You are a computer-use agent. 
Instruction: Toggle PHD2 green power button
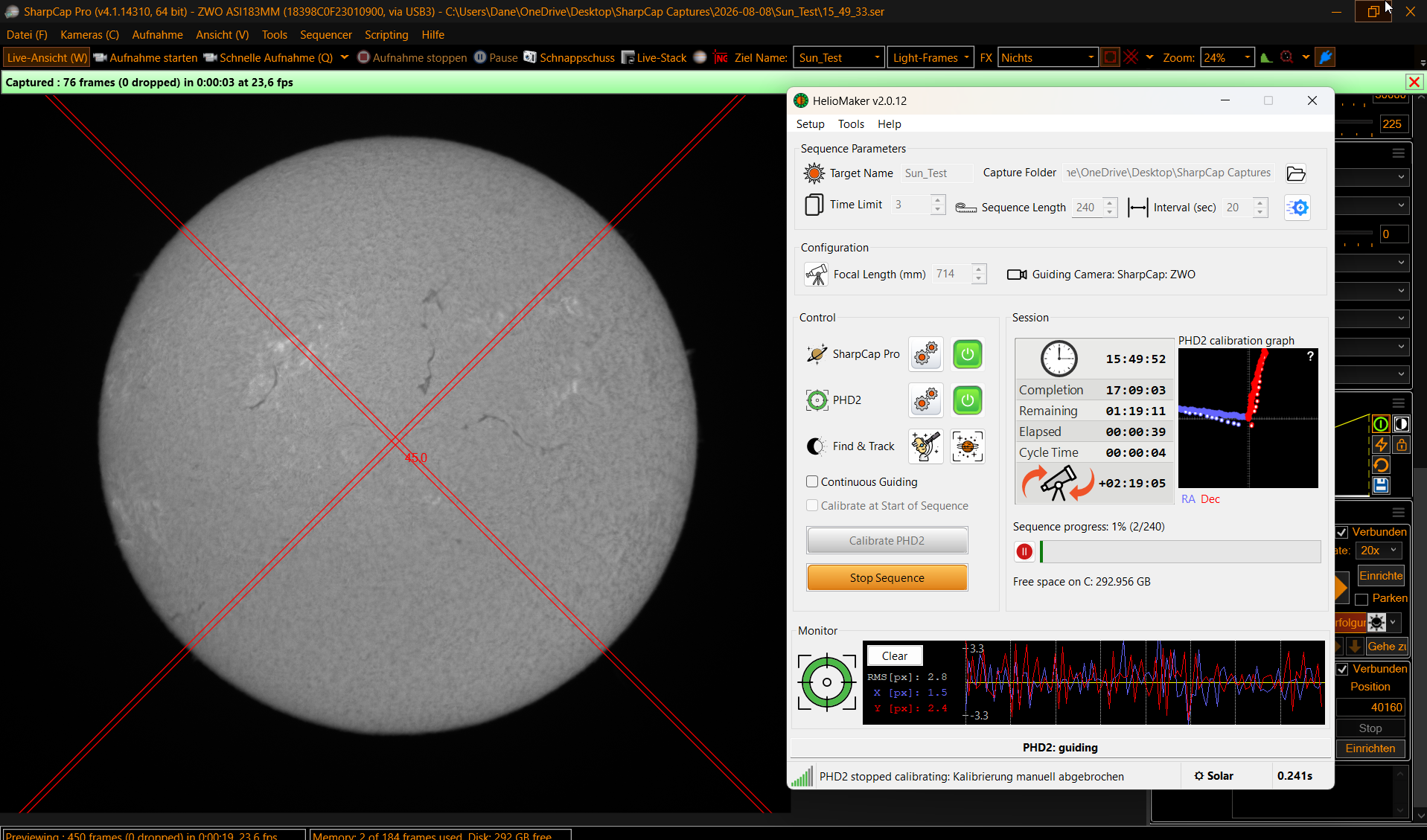[x=968, y=400]
